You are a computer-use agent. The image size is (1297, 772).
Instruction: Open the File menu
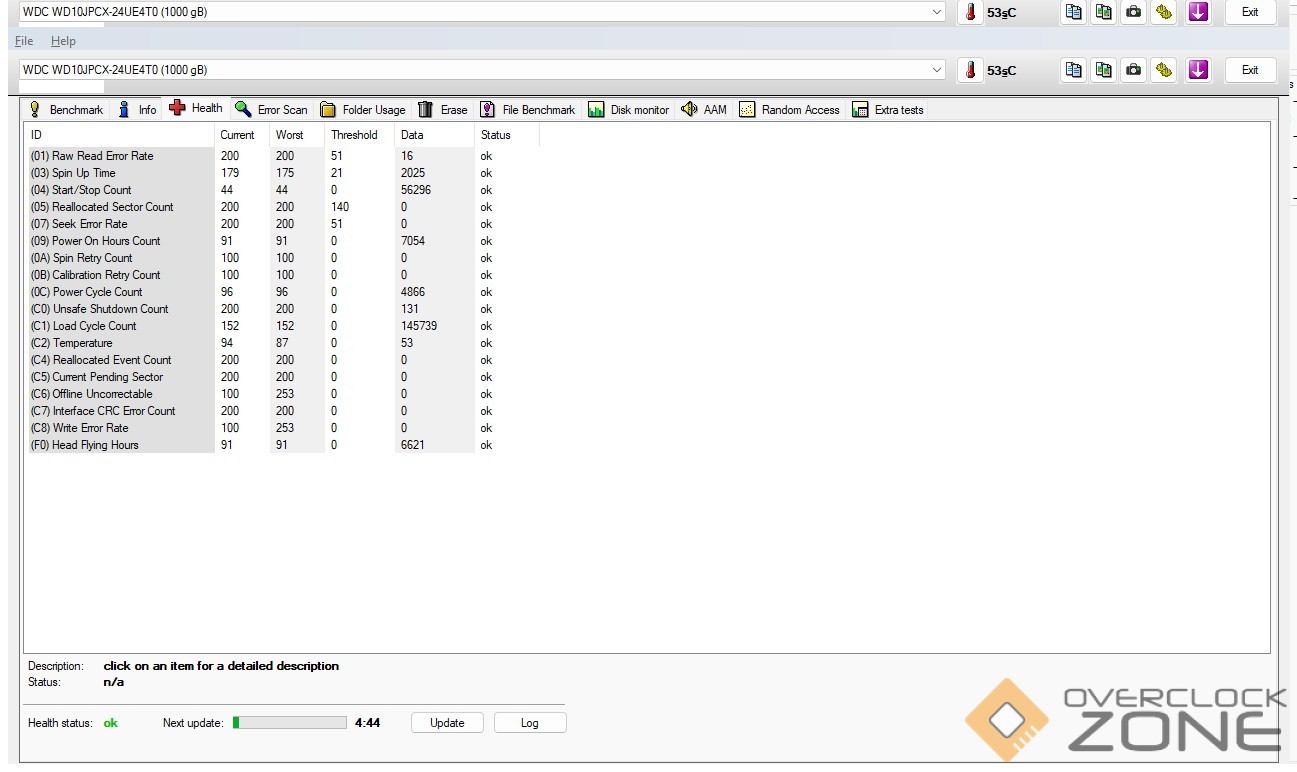point(24,41)
